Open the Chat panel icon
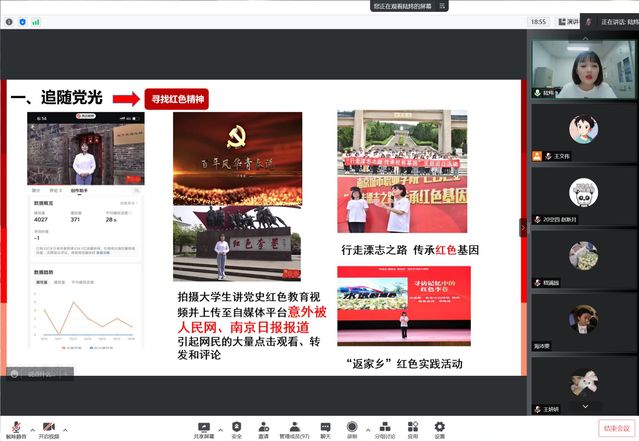Screen dimensions: 639x441 pos(325,425)
